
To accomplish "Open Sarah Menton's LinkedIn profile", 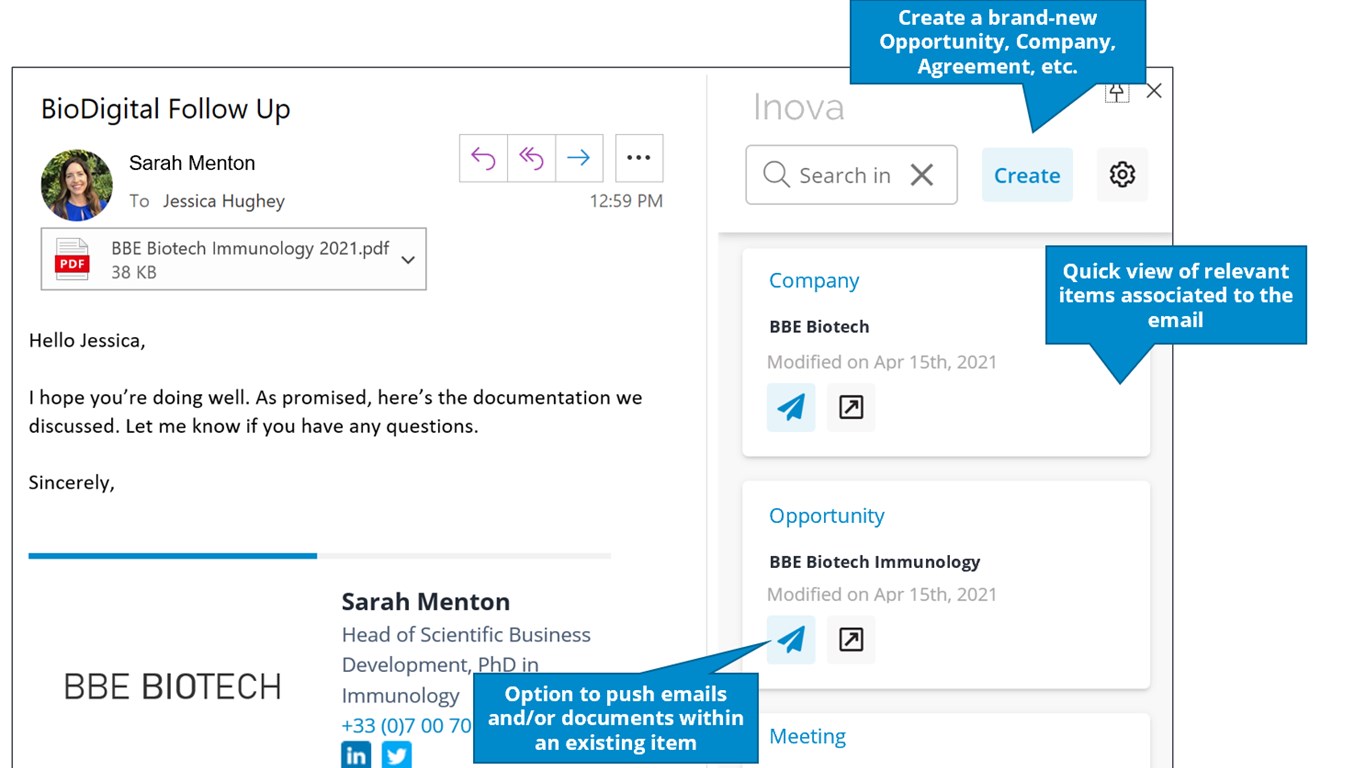I will [356, 754].
